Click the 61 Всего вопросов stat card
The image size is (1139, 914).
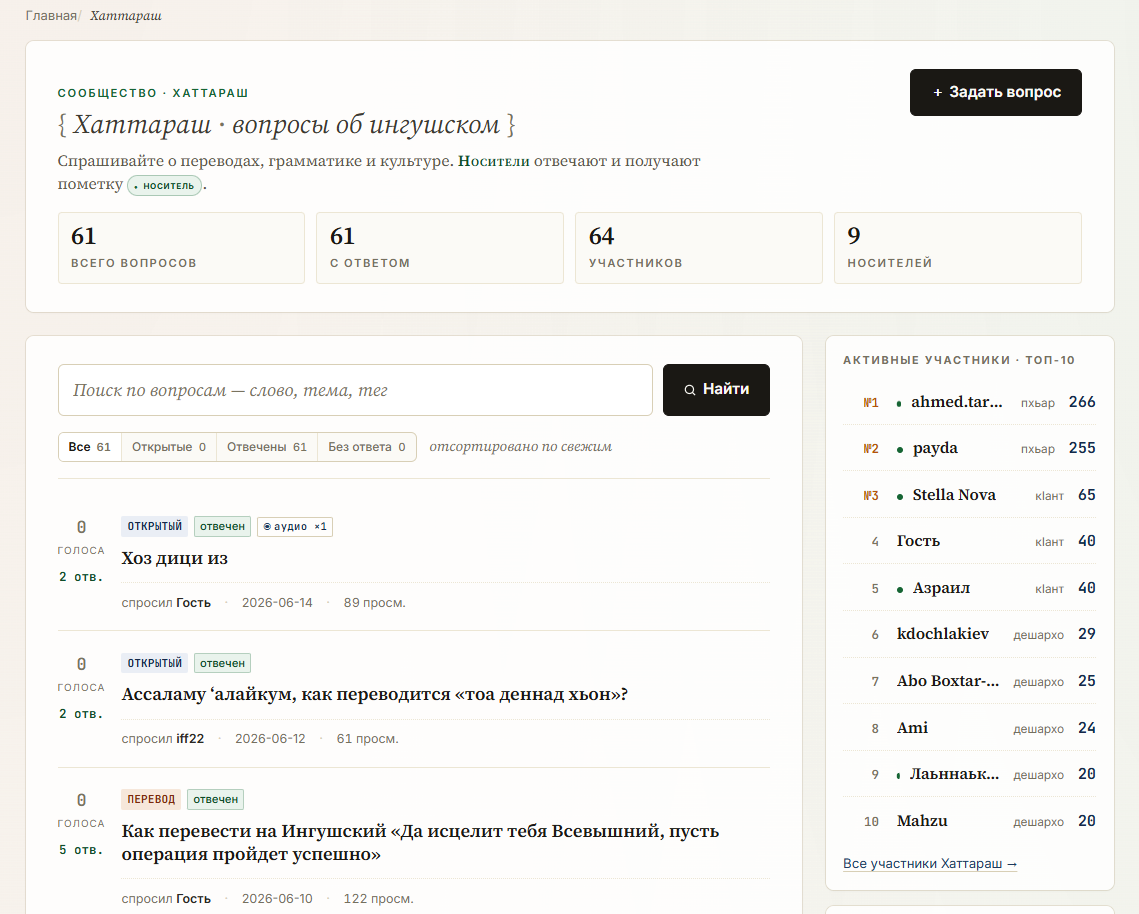pyautogui.click(x=182, y=248)
